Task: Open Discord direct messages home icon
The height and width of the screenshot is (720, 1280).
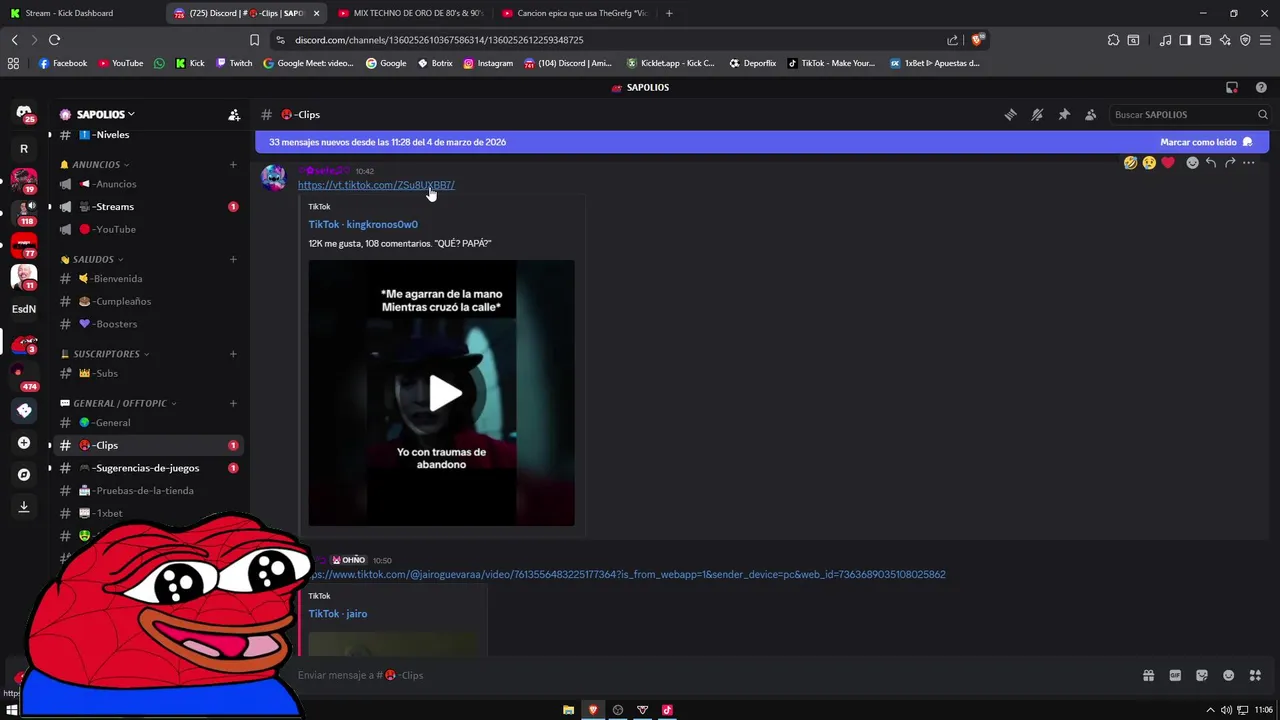Action: click(24, 114)
